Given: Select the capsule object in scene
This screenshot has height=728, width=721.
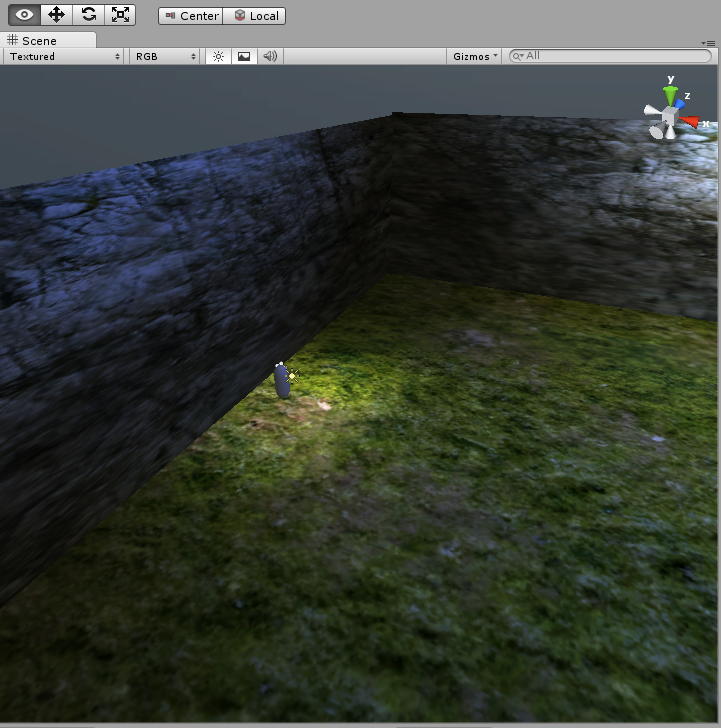Looking at the screenshot, I should pos(281,381).
